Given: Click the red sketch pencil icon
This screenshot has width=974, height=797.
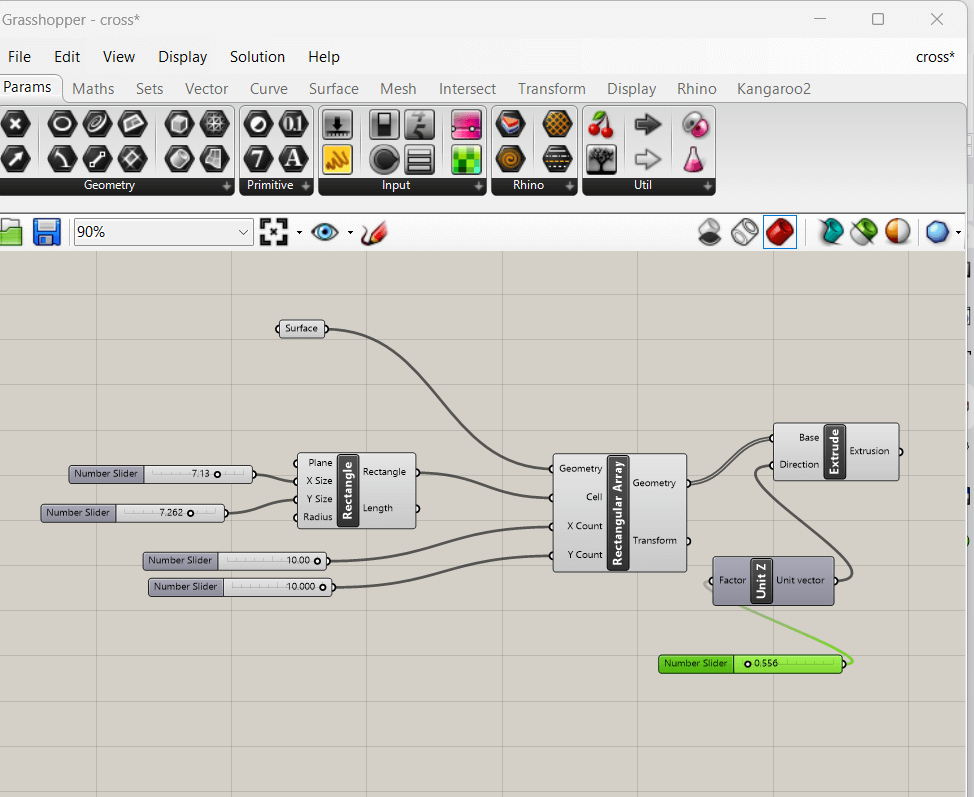Looking at the screenshot, I should [374, 233].
